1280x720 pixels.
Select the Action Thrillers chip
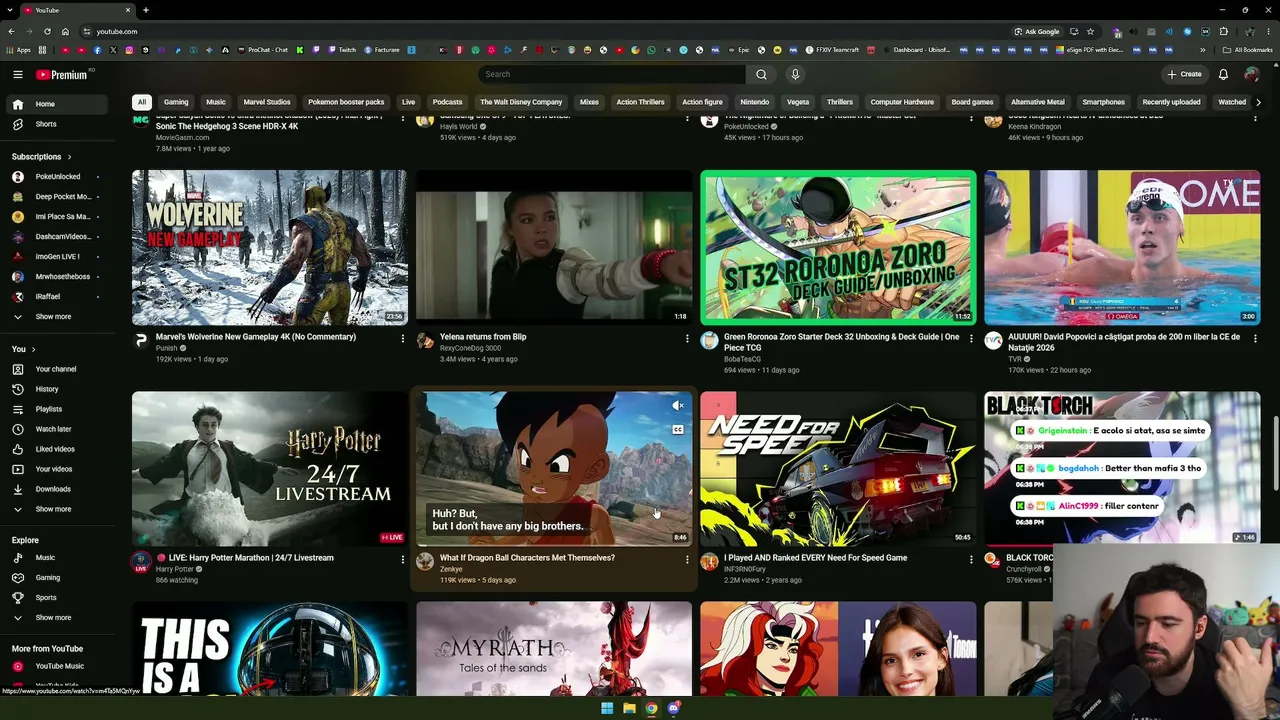tap(640, 102)
